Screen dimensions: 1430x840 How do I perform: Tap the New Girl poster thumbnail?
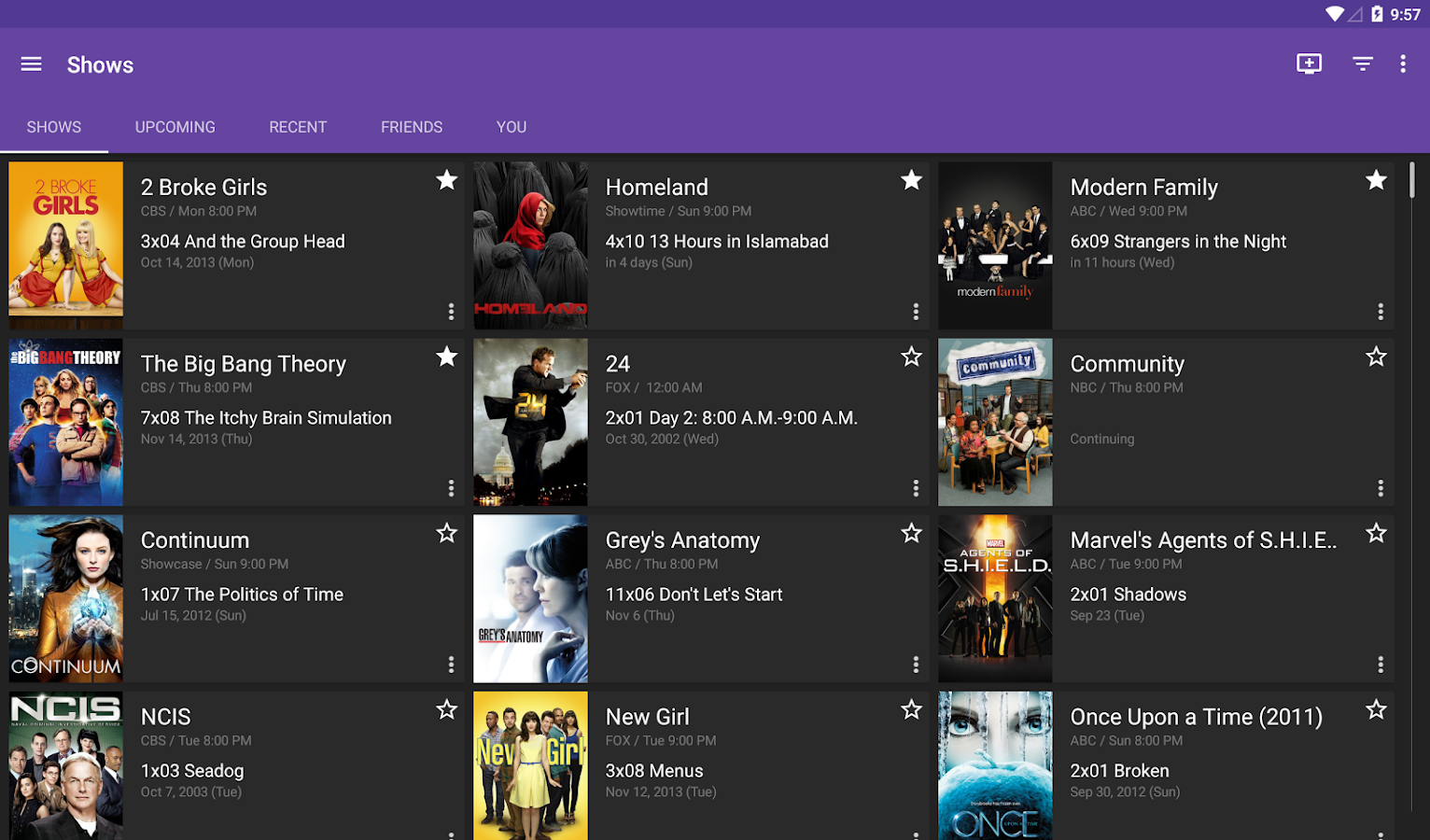[530, 765]
